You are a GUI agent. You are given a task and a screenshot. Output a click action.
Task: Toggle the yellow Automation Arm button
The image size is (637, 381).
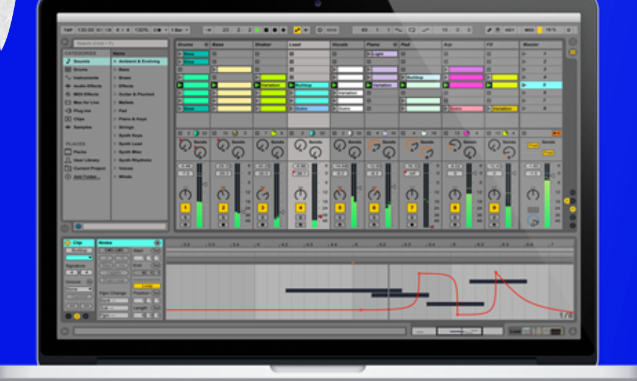297,30
